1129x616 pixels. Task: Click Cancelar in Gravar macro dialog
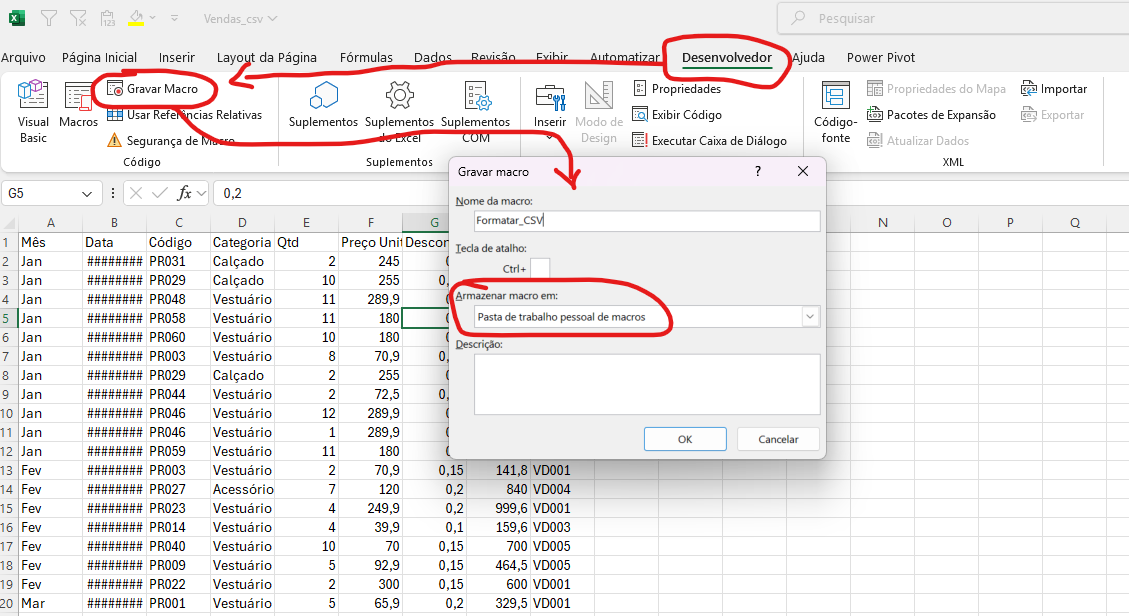coord(778,439)
